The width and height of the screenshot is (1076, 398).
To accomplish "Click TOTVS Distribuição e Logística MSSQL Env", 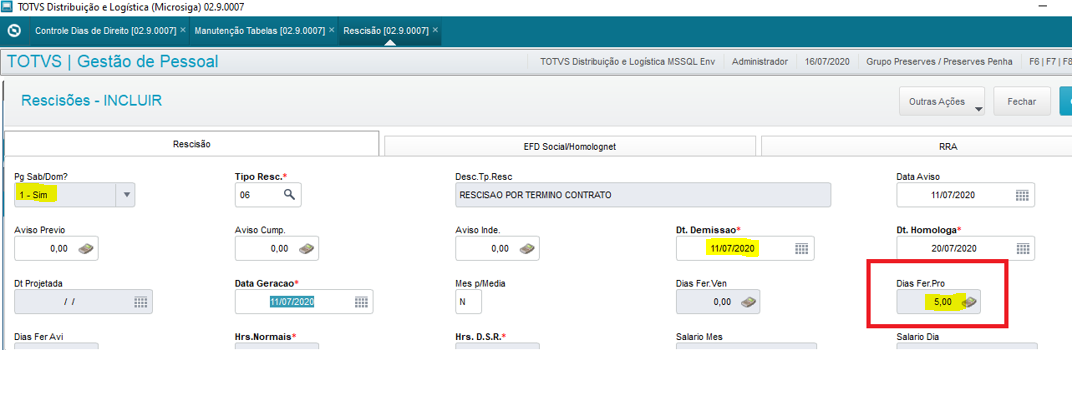I will (627, 62).
